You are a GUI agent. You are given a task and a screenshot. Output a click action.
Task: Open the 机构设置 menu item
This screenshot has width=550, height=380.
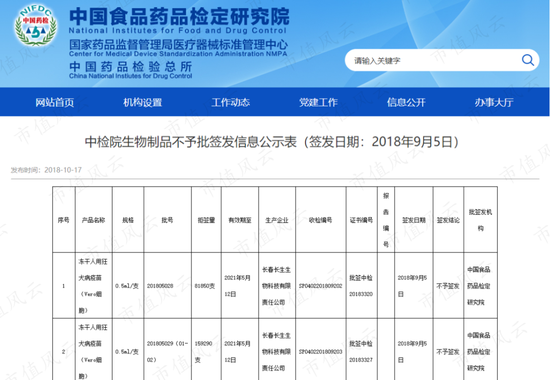pos(142,102)
